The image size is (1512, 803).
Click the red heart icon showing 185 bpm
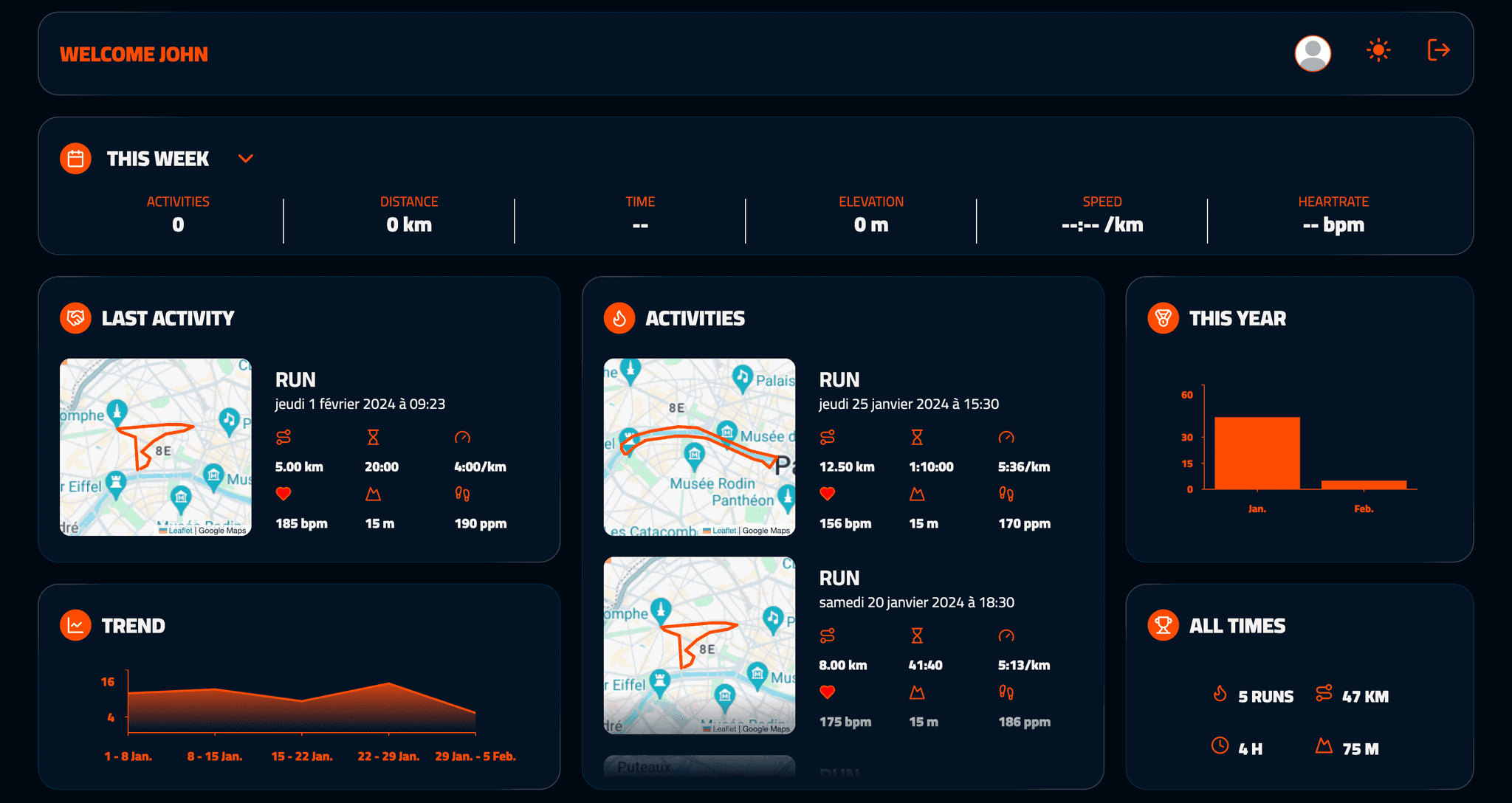point(283,494)
